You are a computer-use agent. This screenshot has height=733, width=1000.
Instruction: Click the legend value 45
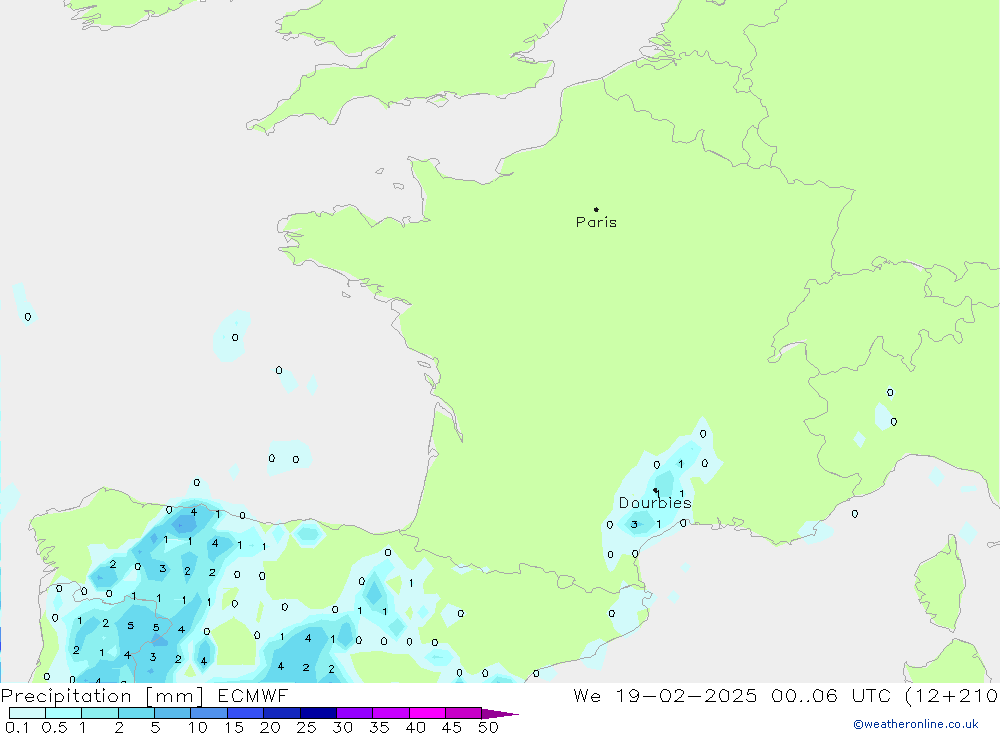point(452,727)
